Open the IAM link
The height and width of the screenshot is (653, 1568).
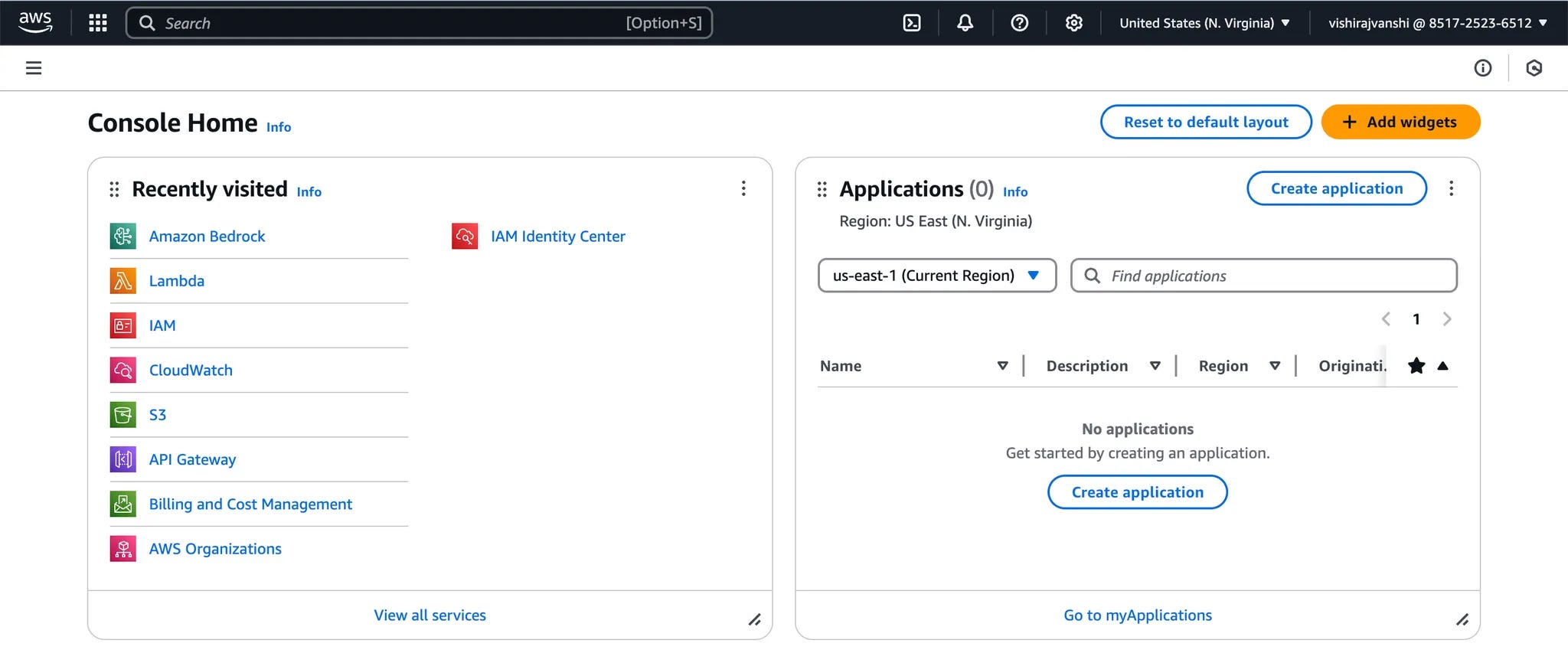pos(162,325)
